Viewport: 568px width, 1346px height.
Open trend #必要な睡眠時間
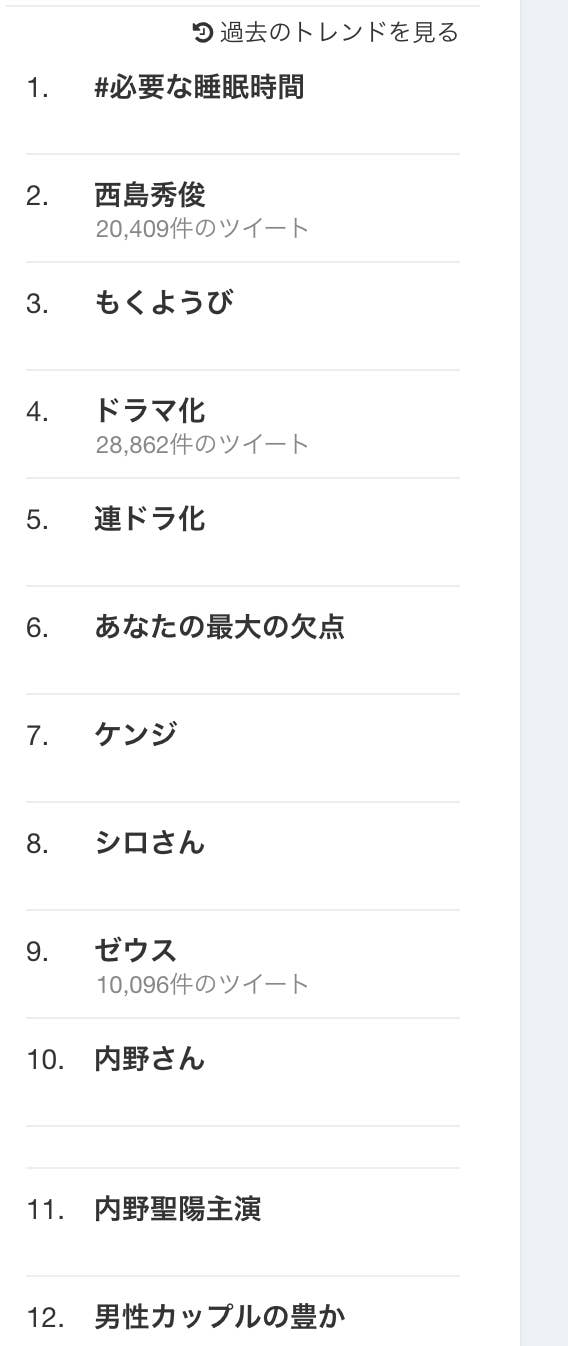[x=199, y=88]
